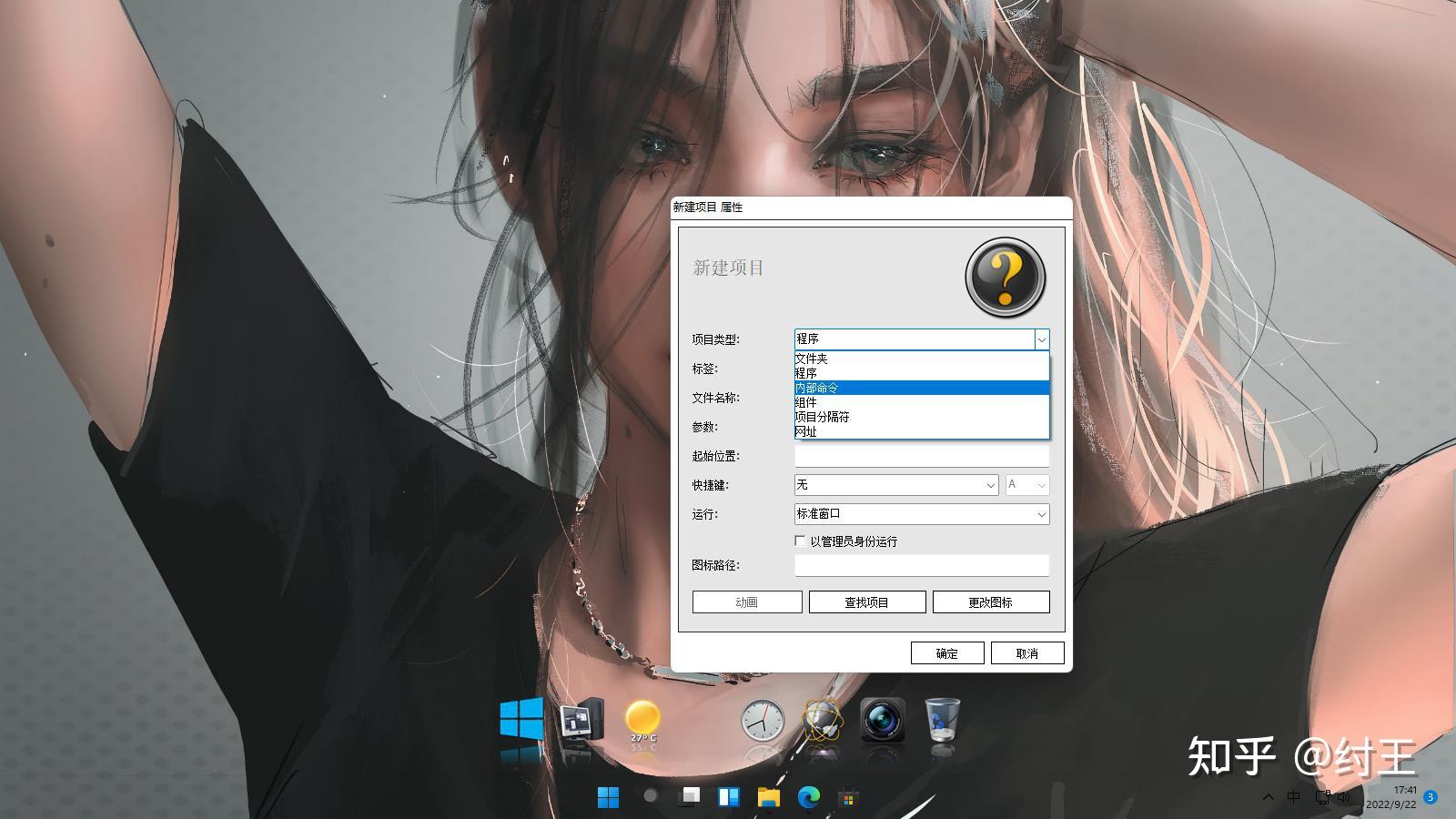Choose 内部命令 in the item type list

coord(922,388)
